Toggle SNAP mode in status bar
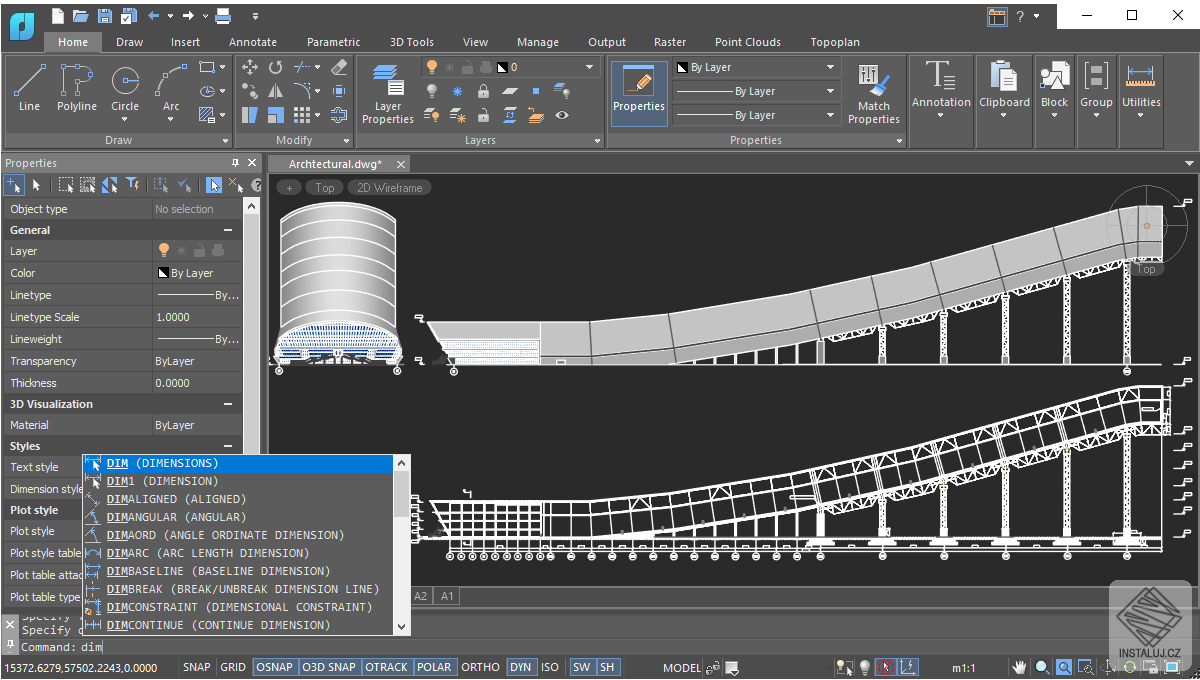Screen dimensions: 1200x680 197,667
